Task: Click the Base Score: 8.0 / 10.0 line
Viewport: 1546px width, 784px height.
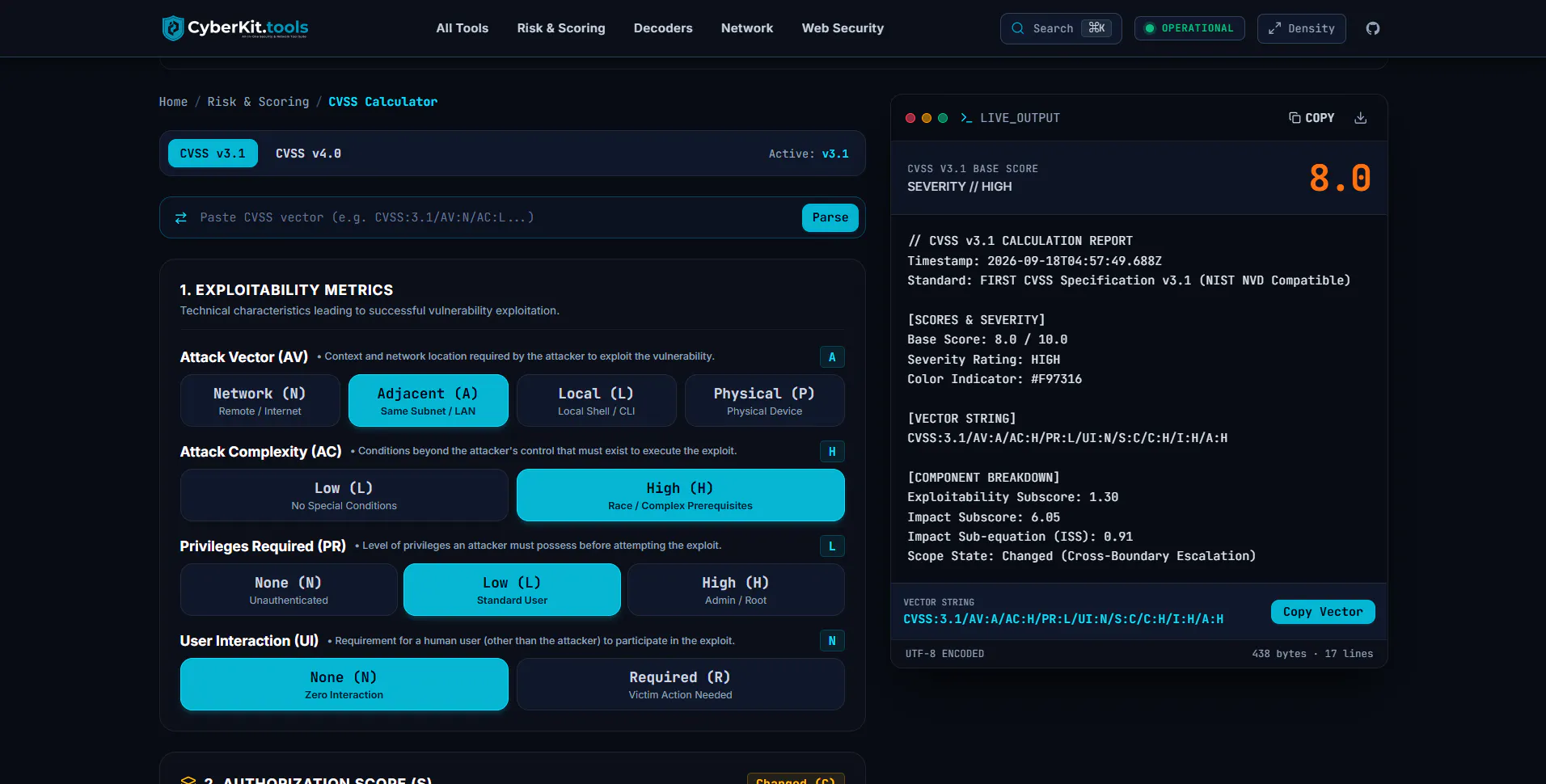Action: tap(987, 339)
